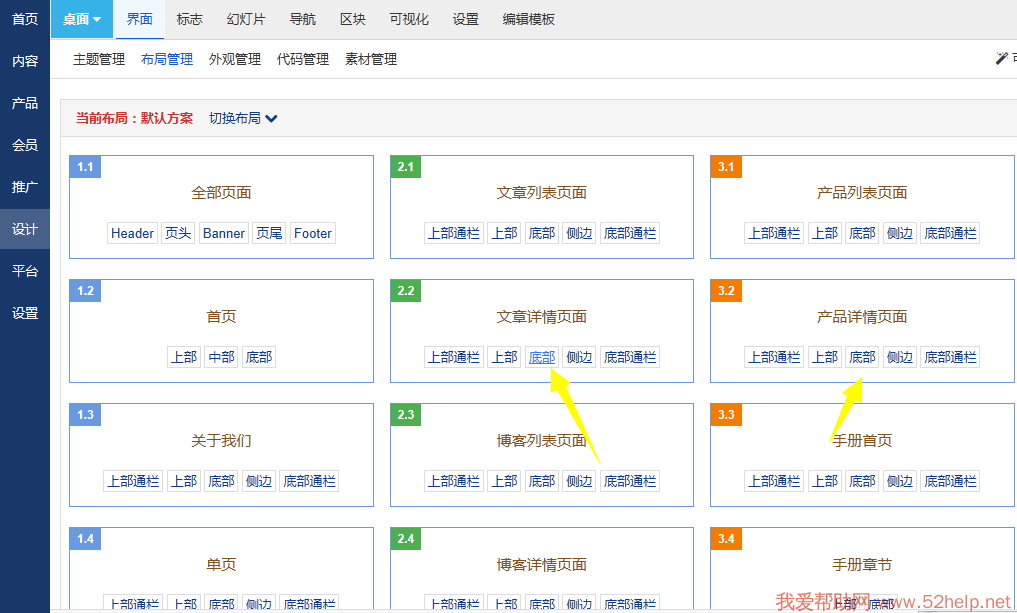Open the 桌面 dropdown menu
The height and width of the screenshot is (613, 1017).
tap(82, 20)
